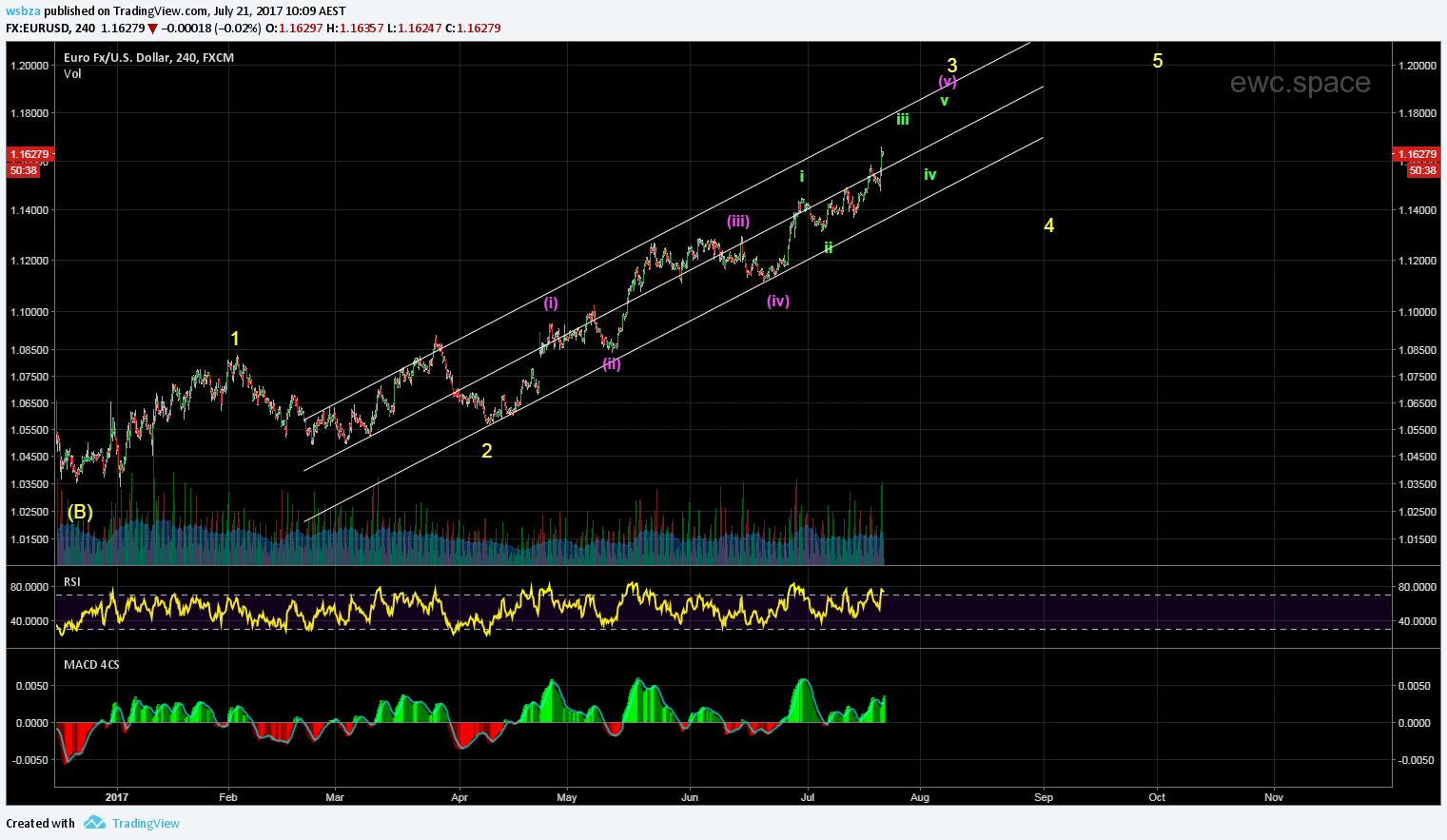Viewport: 1447px width, 840px height.
Task: Click the Sep marker on the time axis
Action: coord(1044,797)
